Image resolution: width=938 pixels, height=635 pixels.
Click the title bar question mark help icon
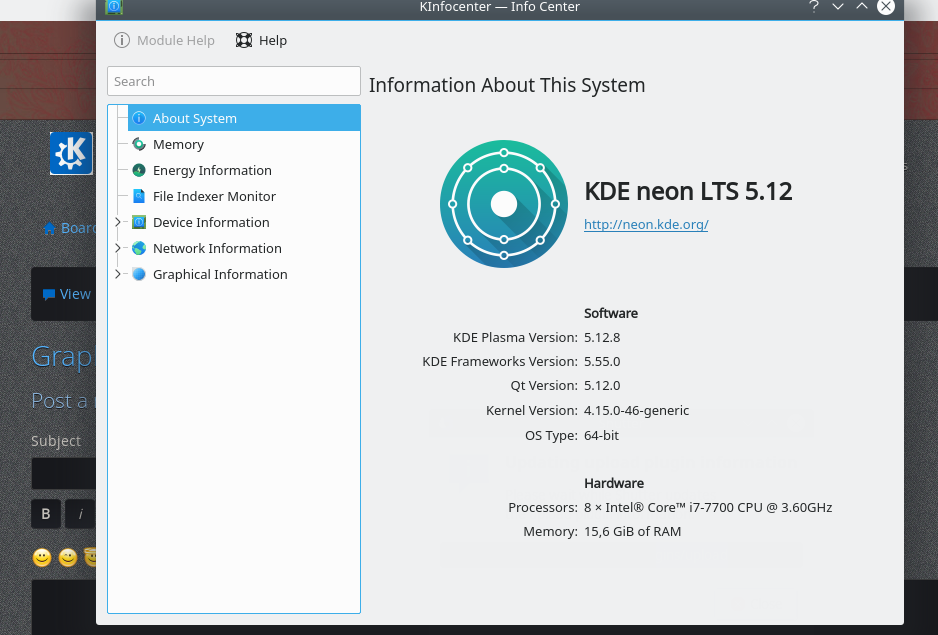[x=814, y=7]
